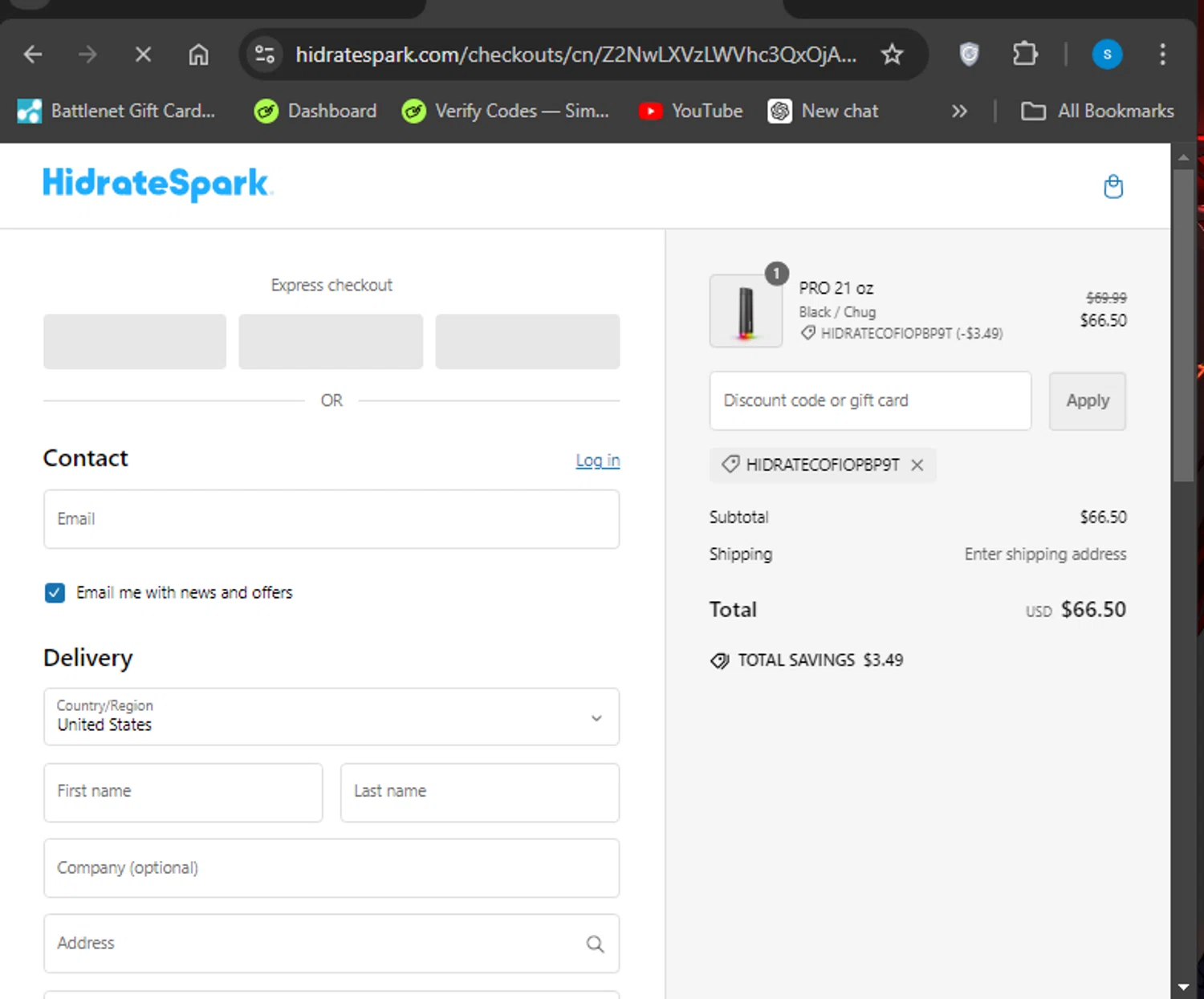The image size is (1204, 999).
Task: Click the Enter shipping address text
Action: click(x=1045, y=554)
